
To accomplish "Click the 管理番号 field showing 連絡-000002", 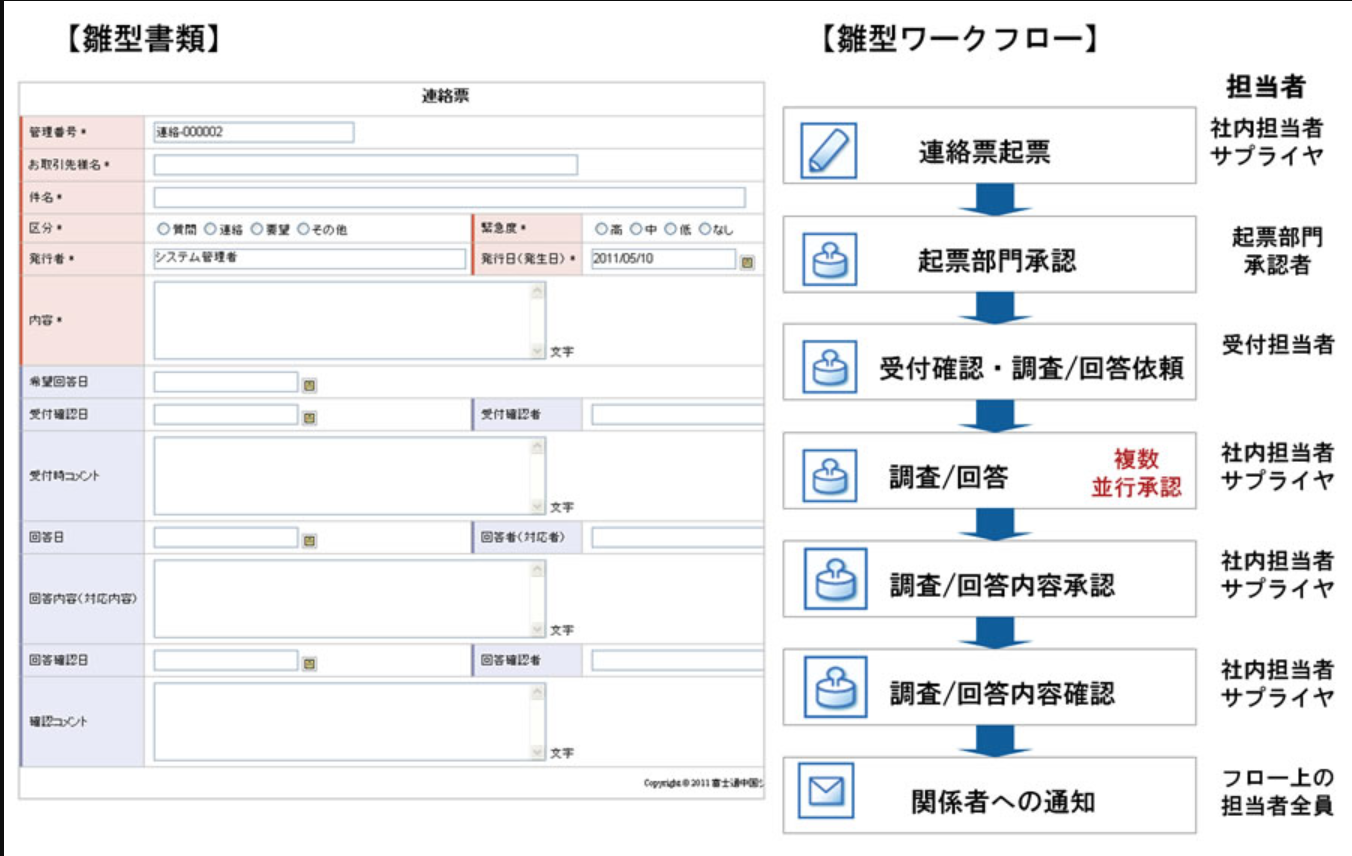I will [x=253, y=132].
